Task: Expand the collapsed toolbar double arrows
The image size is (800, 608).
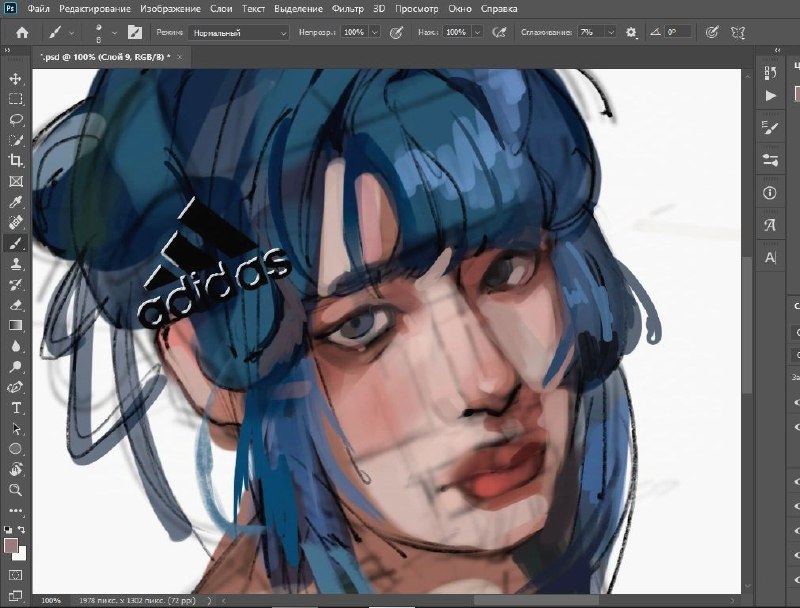Action: pos(7,50)
